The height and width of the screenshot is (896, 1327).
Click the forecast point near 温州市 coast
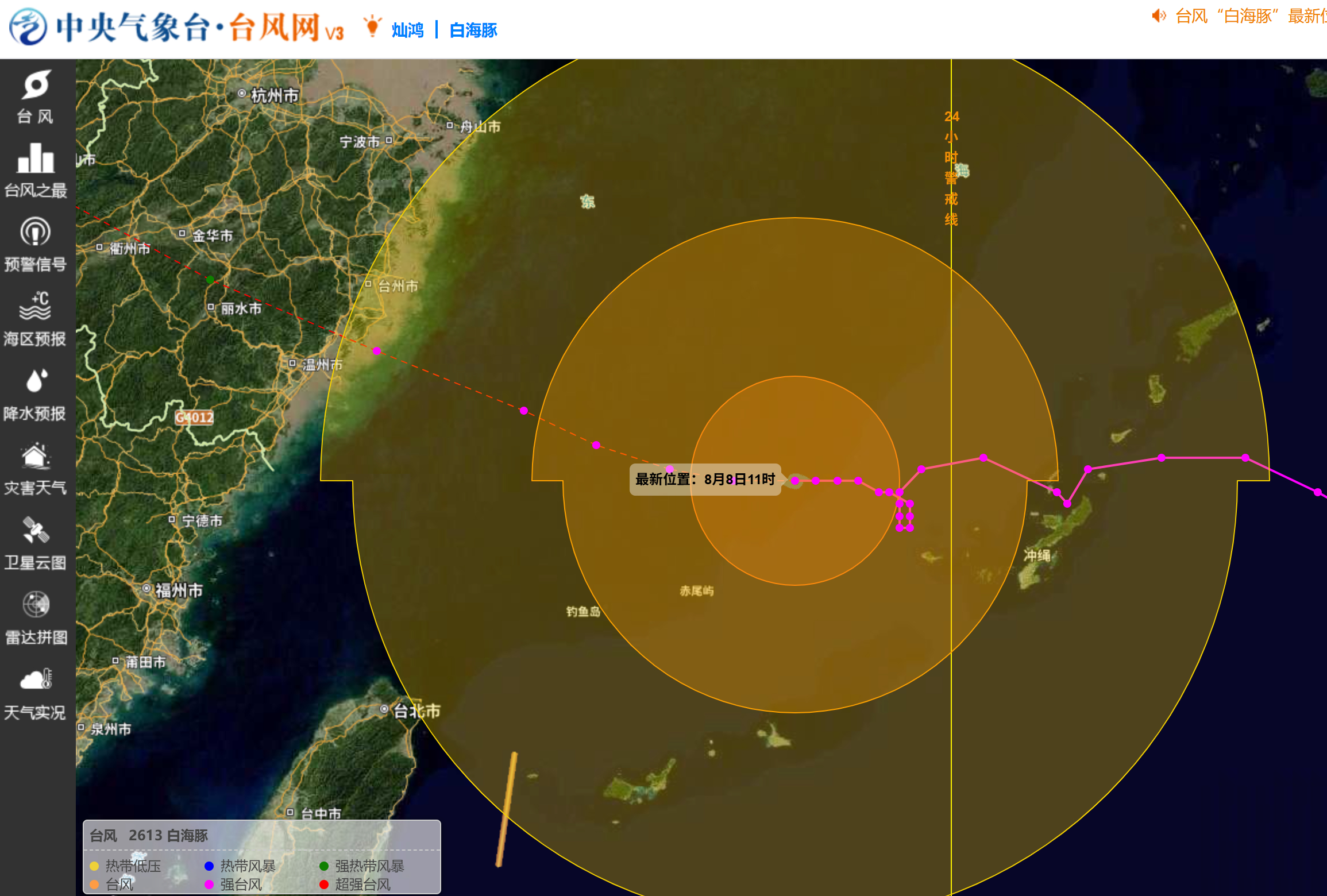pyautogui.click(x=377, y=351)
